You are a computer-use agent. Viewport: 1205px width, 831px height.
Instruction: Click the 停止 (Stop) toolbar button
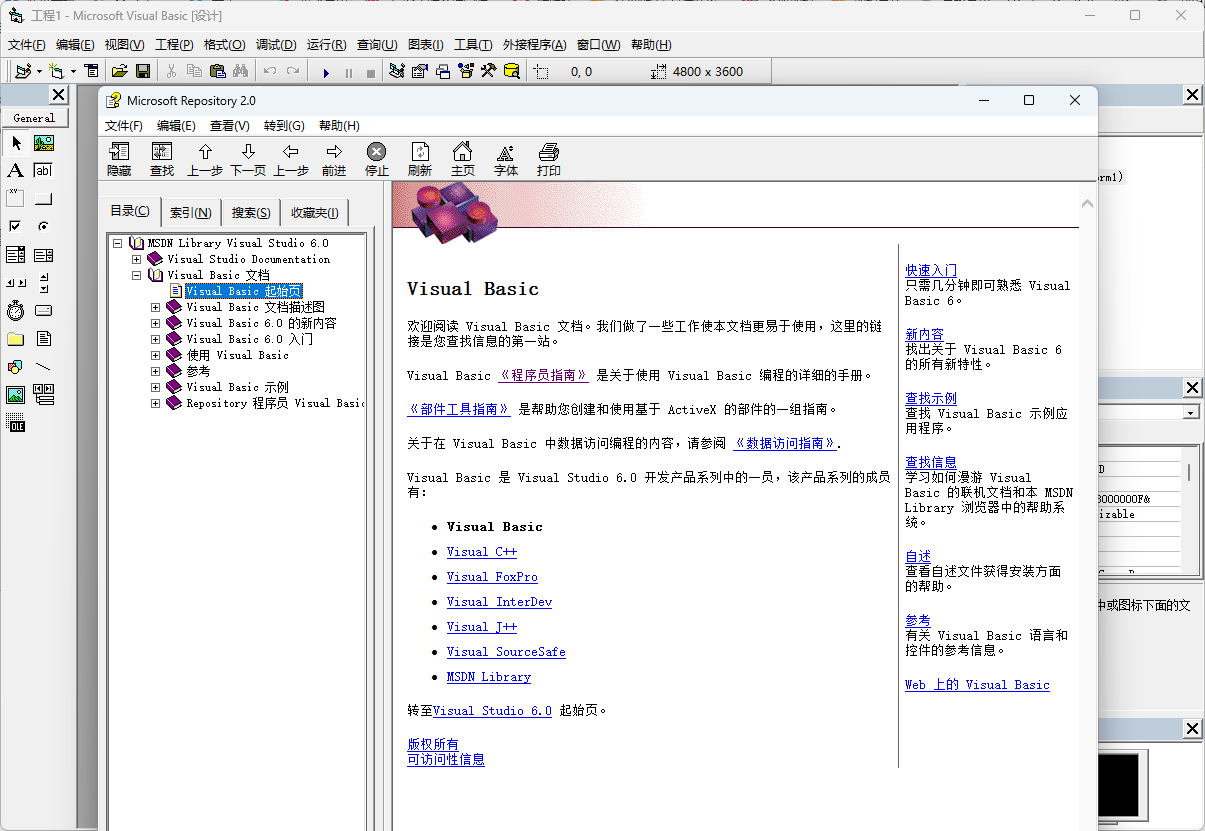pos(377,159)
